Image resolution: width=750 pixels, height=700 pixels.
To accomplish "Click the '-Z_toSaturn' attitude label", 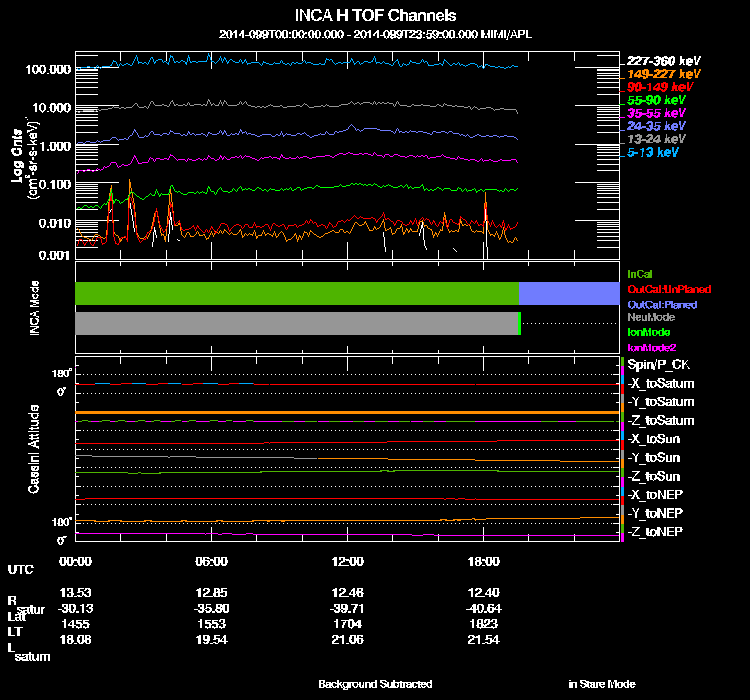I will (661, 421).
